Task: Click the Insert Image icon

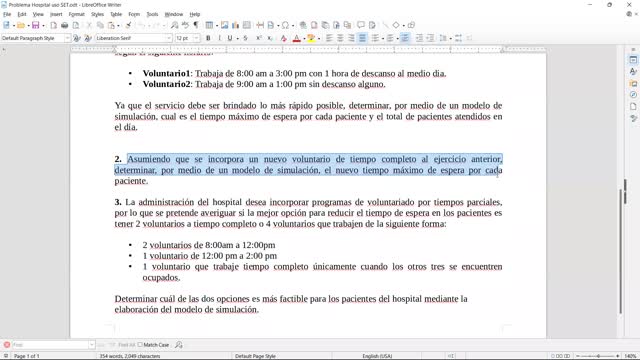Action: tap(224, 25)
